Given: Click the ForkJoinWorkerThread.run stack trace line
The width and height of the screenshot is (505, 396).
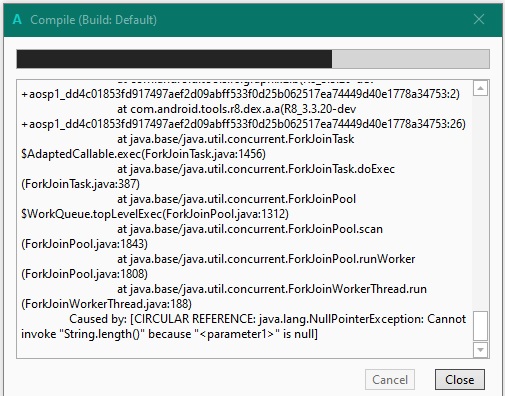Looking at the screenshot, I should tap(272, 289).
